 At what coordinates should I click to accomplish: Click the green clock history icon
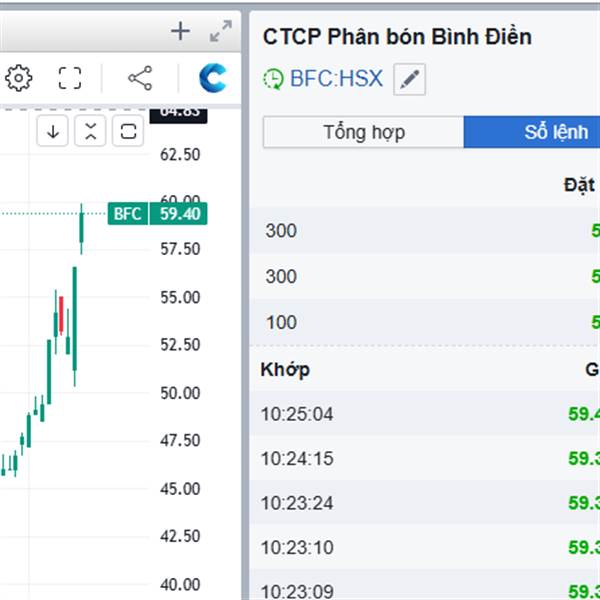click(273, 79)
